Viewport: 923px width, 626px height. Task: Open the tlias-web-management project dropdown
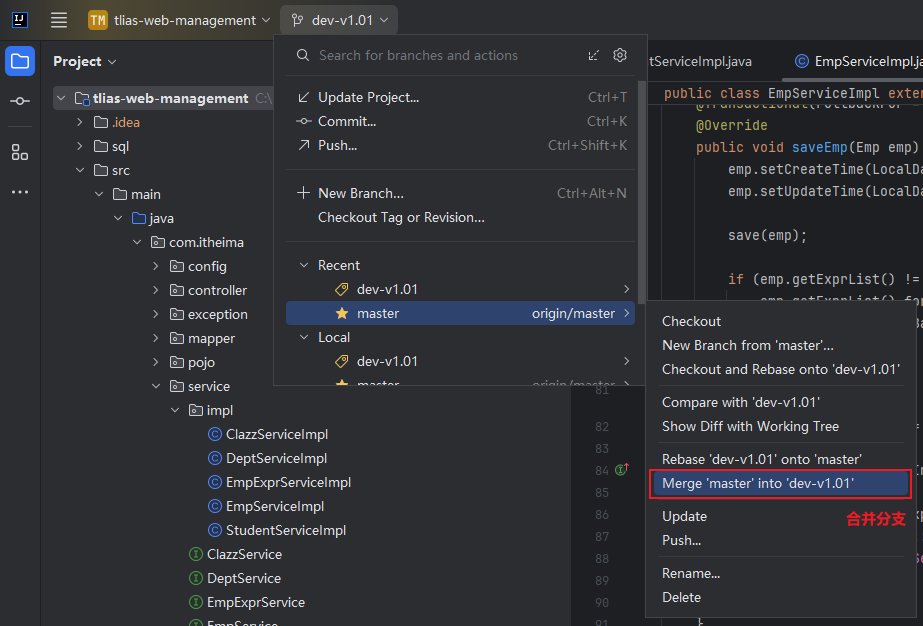coord(180,20)
